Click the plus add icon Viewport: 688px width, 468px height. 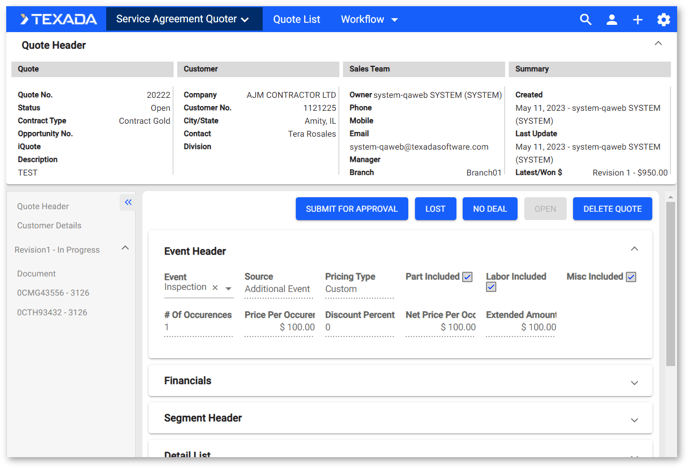[638, 19]
